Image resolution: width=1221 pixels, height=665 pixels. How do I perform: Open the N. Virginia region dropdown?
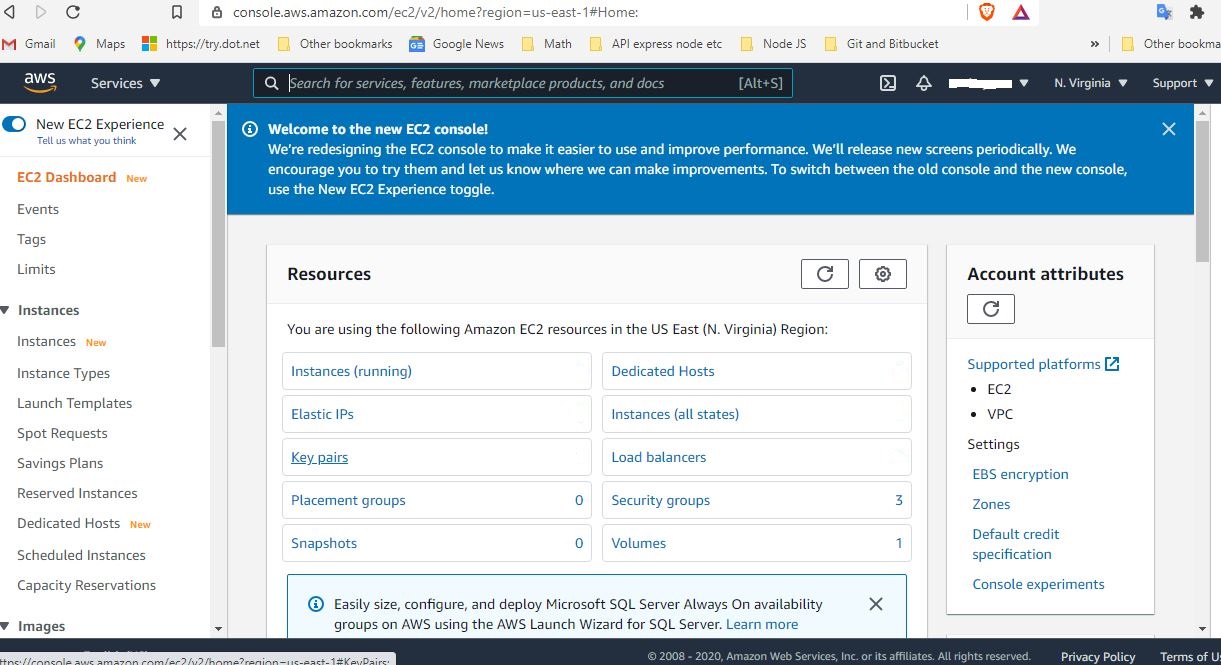pyautogui.click(x=1090, y=83)
